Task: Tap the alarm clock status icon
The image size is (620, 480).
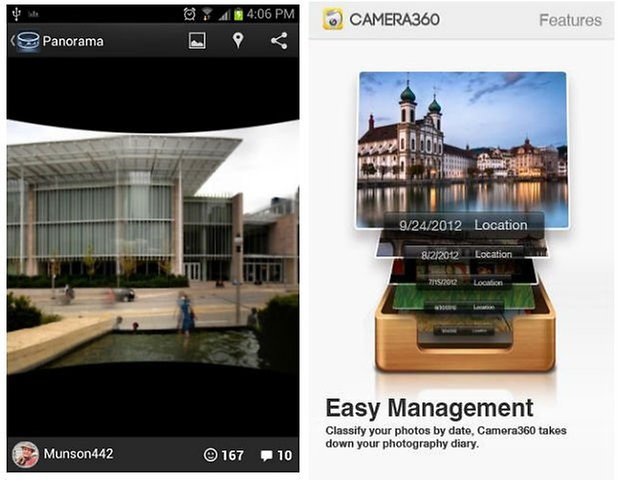Action: tap(189, 14)
